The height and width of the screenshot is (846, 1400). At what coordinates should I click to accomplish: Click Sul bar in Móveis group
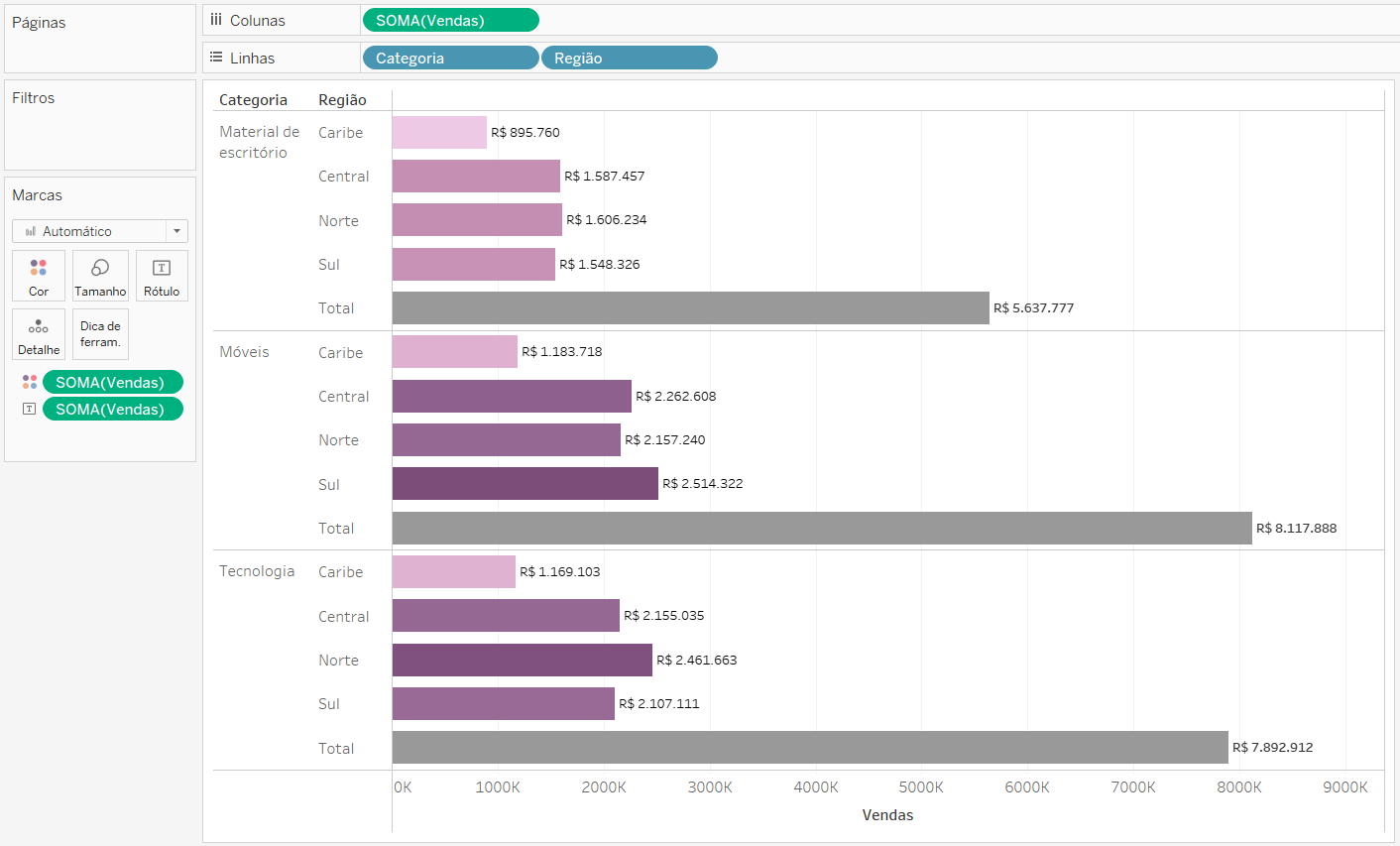tap(525, 483)
